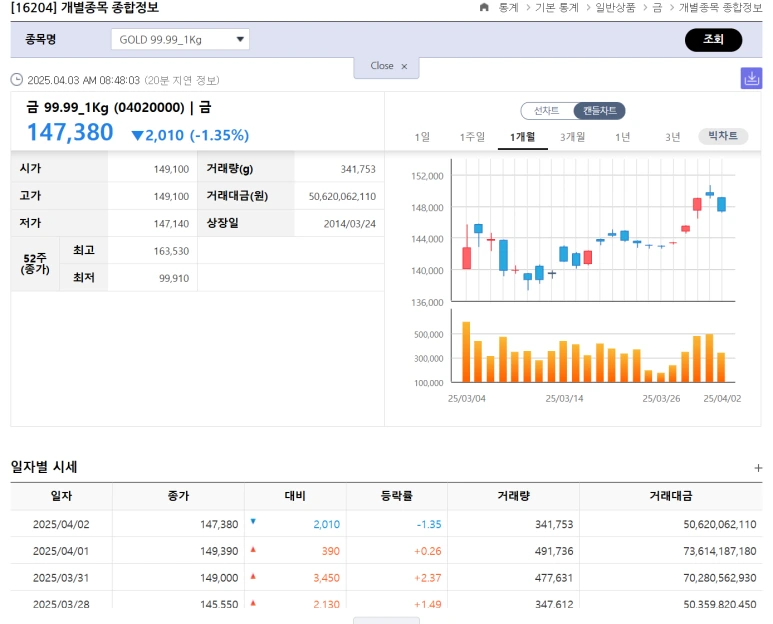This screenshot has width=773, height=624.
Task: Click closing price 149,000
Action: [x=219, y=578]
